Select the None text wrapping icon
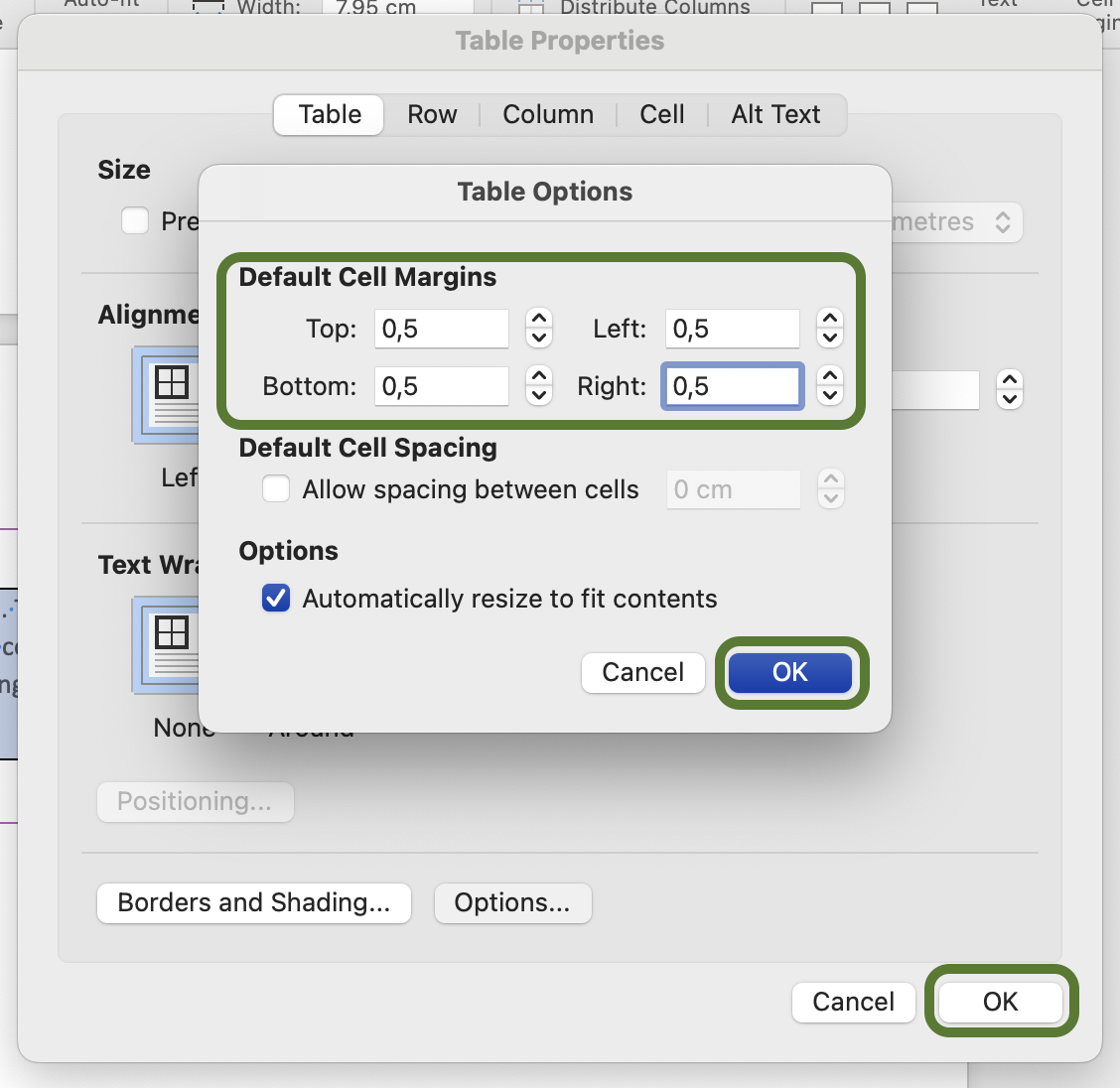 (x=166, y=645)
